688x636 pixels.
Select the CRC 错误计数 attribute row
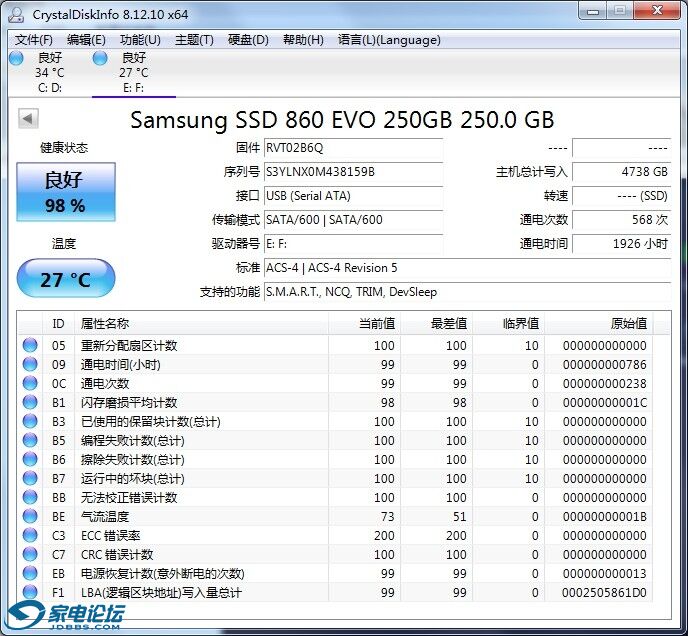(335, 554)
